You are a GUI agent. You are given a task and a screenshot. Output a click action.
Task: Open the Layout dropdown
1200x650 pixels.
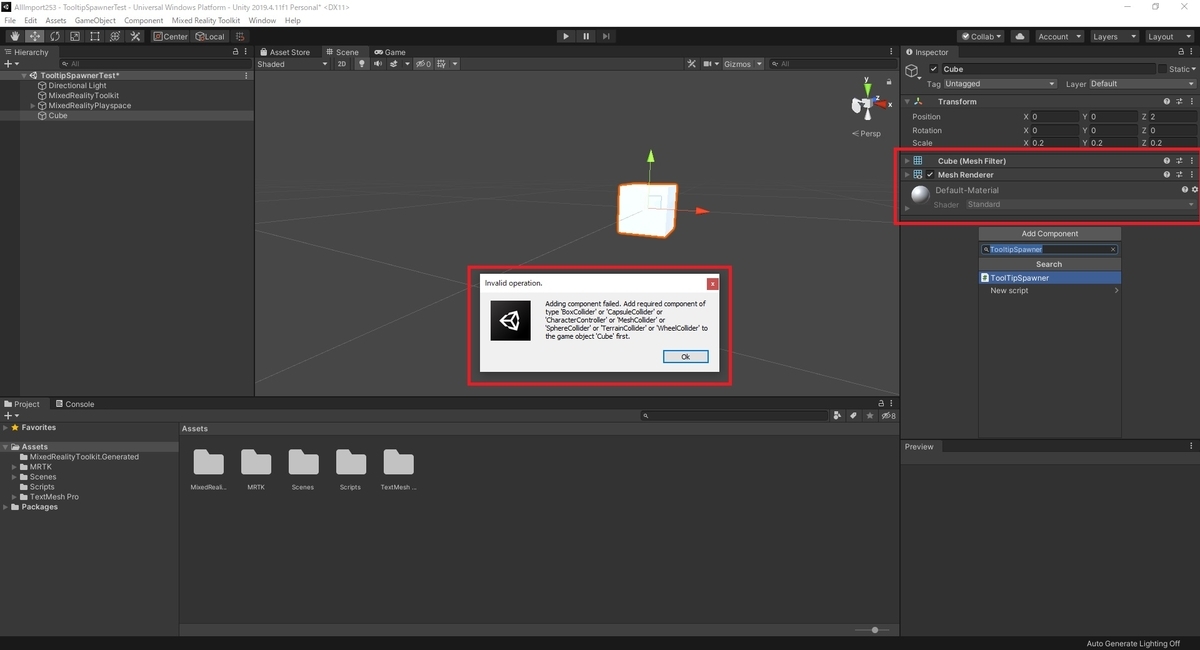1168,36
